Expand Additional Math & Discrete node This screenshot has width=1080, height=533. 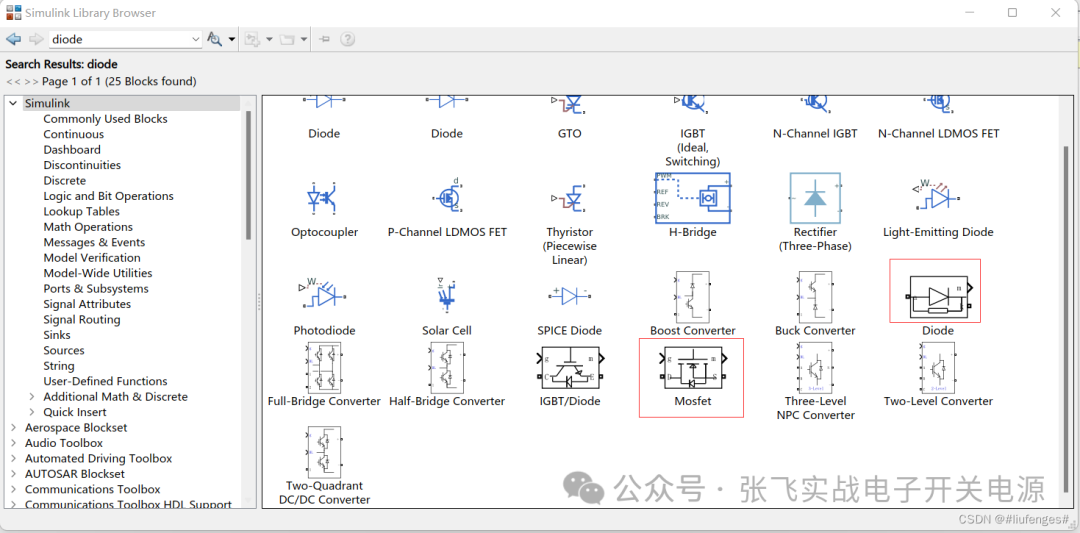pyautogui.click(x=32, y=397)
